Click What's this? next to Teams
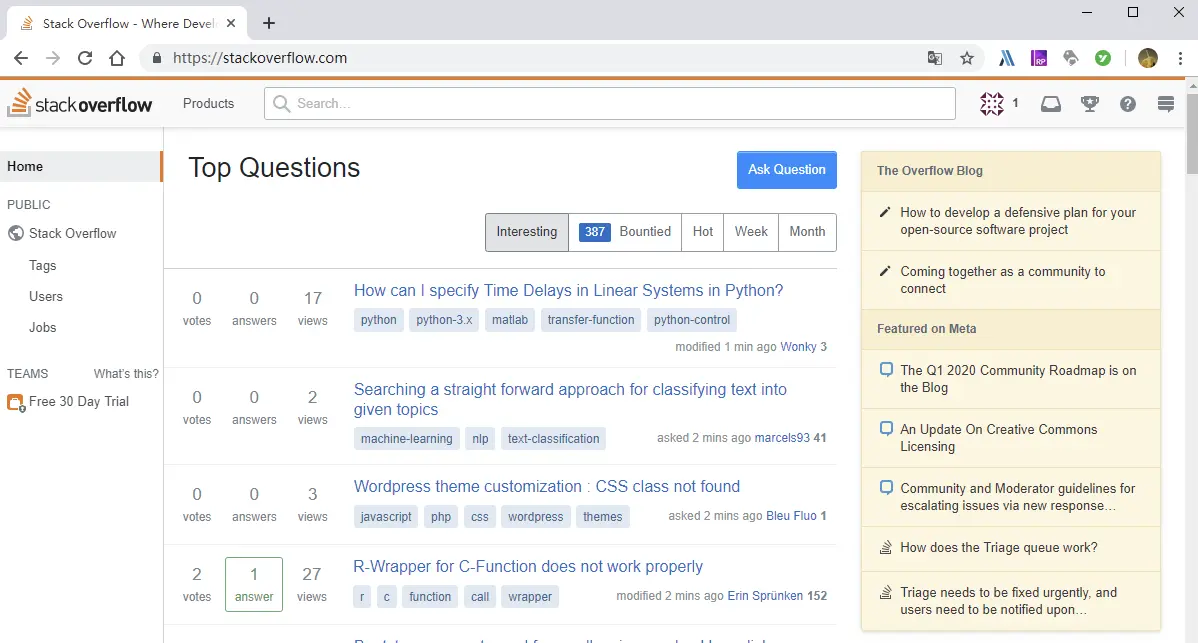Image resolution: width=1198 pixels, height=643 pixels. 126,373
